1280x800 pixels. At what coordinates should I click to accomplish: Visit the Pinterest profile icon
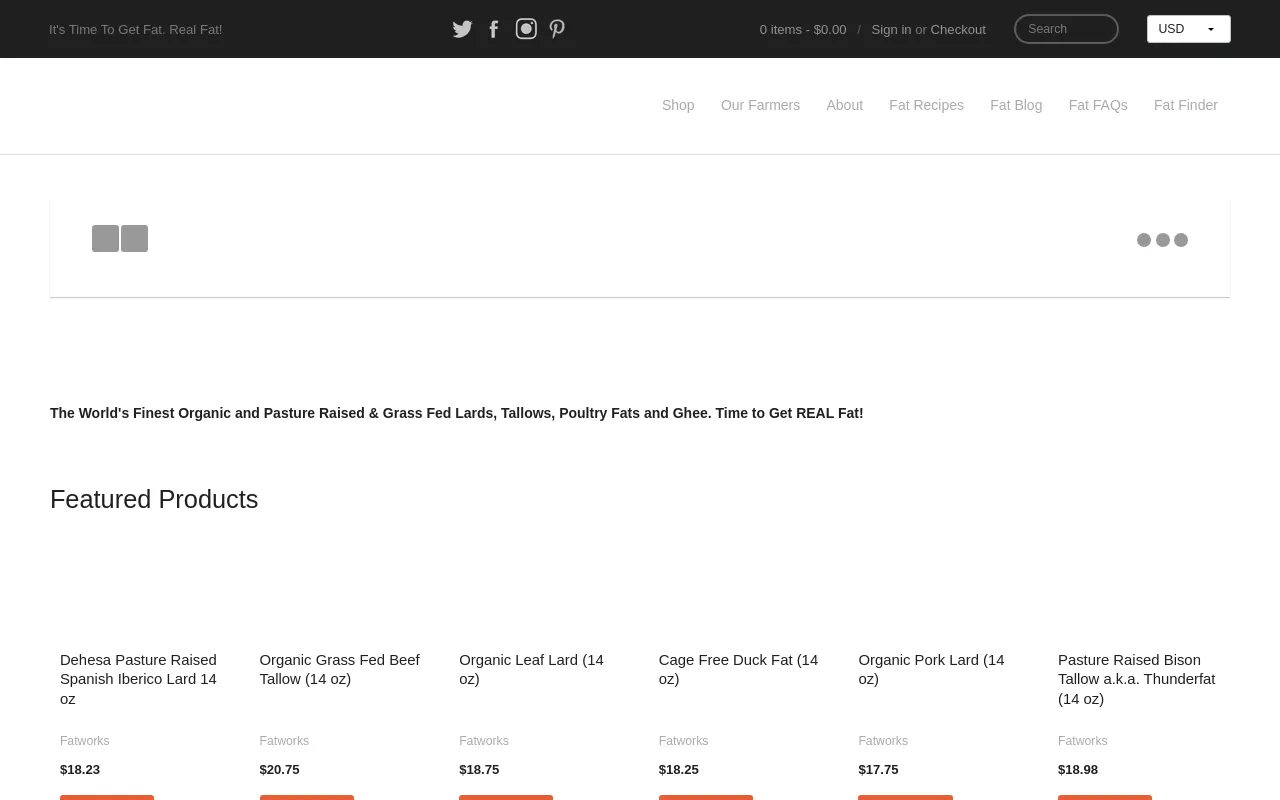point(557,29)
